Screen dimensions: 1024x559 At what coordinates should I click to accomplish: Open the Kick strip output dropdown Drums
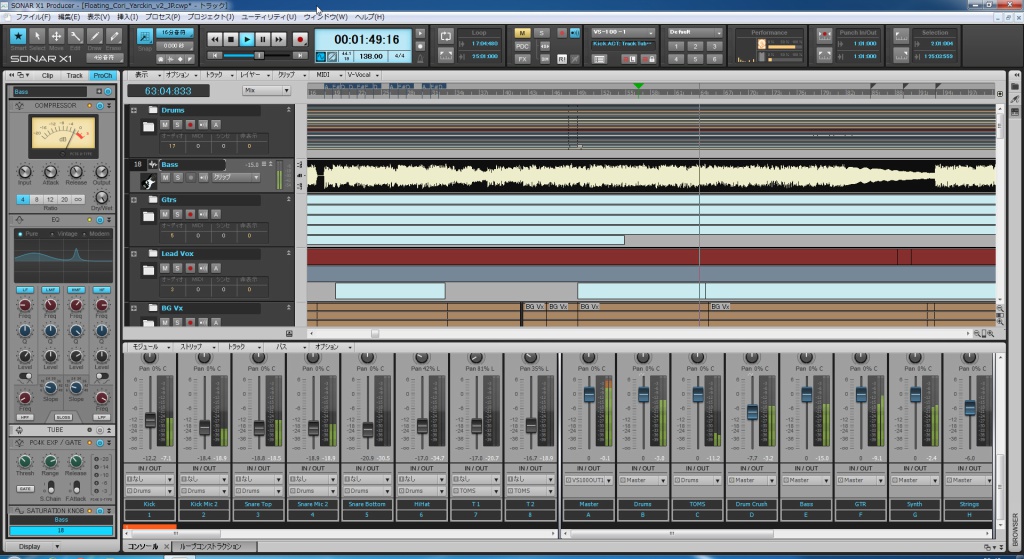[x=150, y=490]
